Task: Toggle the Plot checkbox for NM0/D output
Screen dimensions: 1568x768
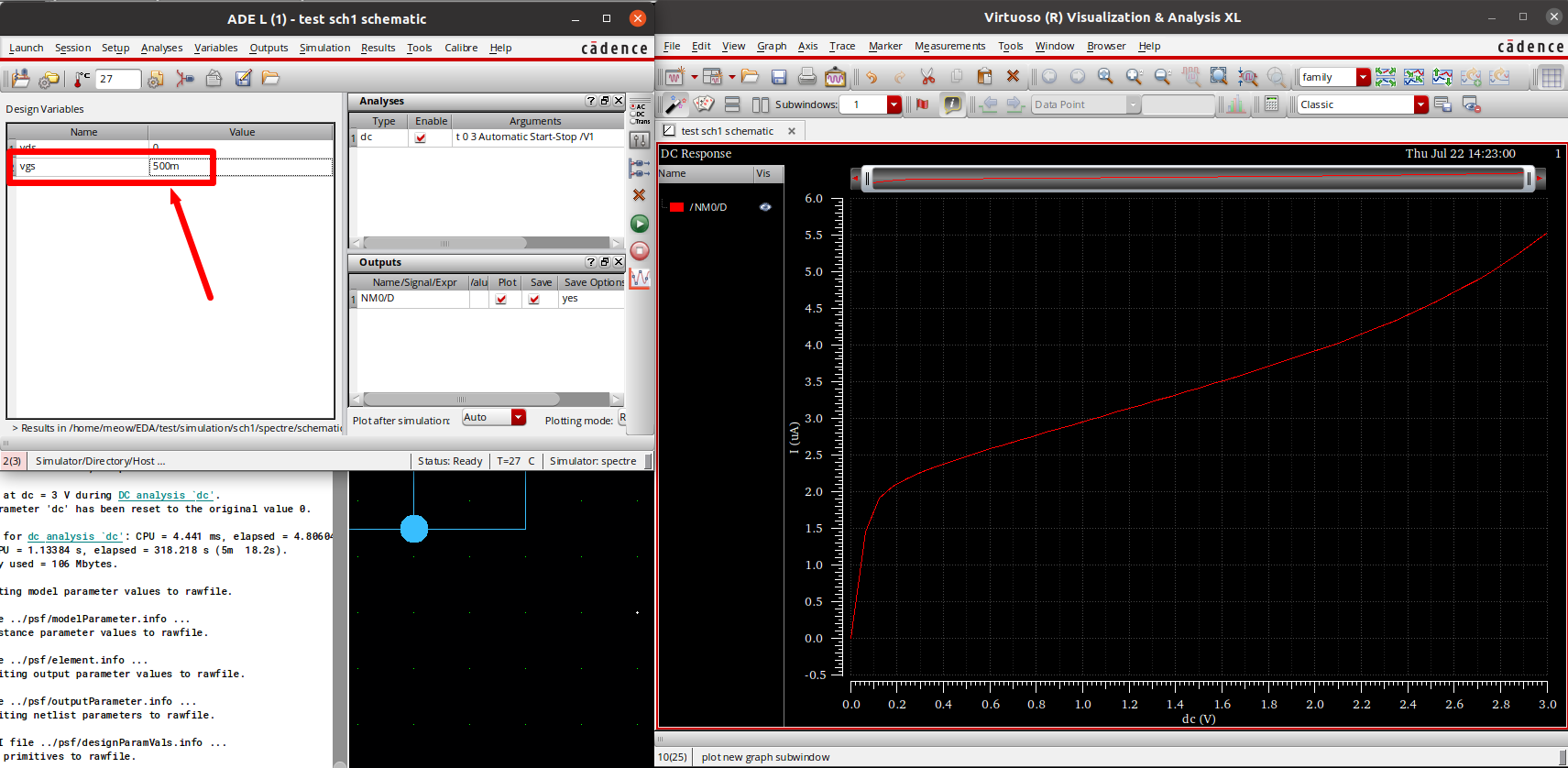Action: coord(501,299)
